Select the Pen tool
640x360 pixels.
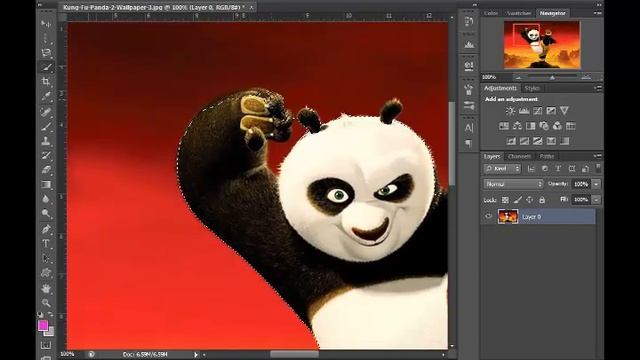click(46, 229)
